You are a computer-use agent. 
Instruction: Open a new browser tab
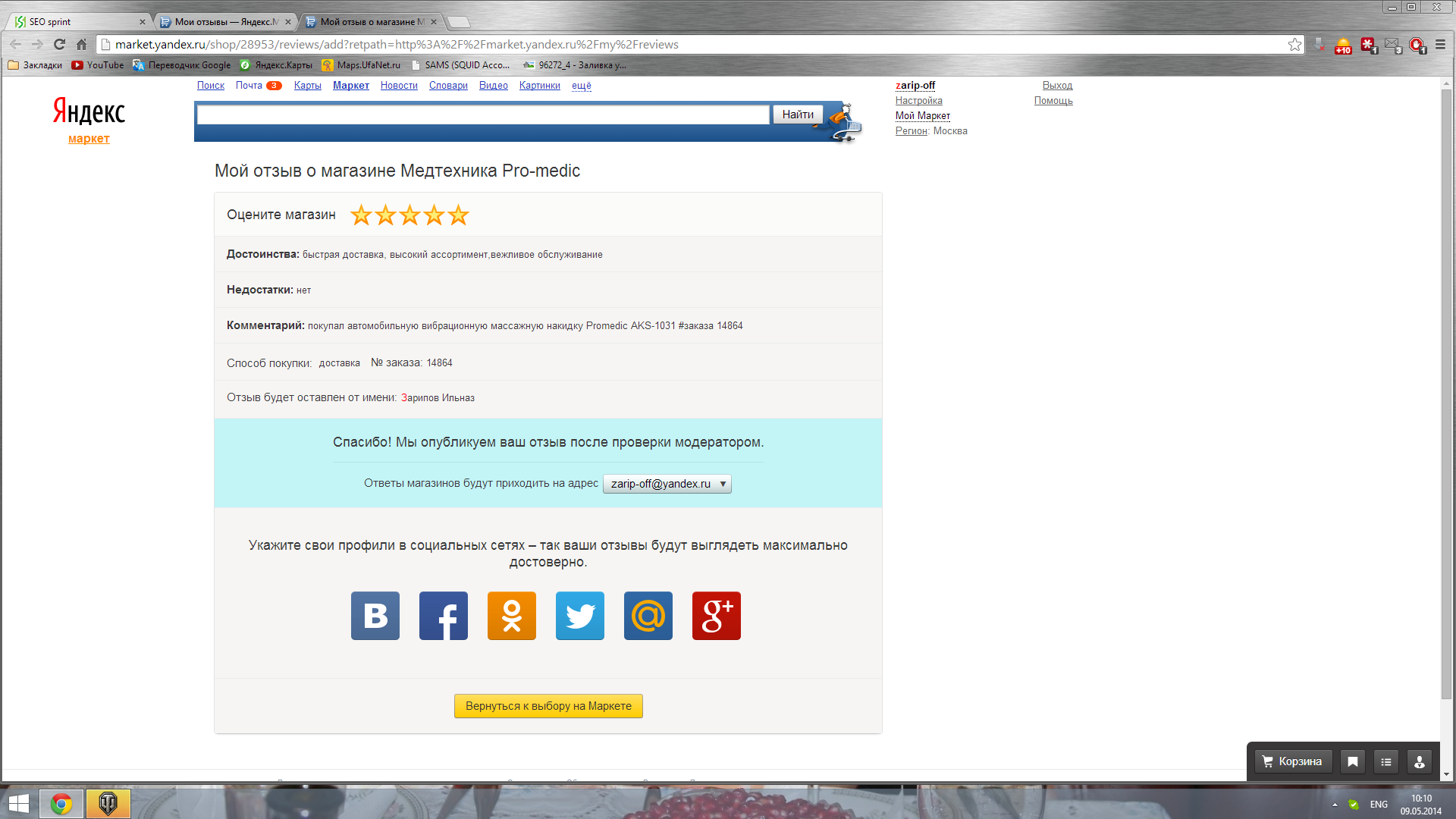(x=459, y=22)
